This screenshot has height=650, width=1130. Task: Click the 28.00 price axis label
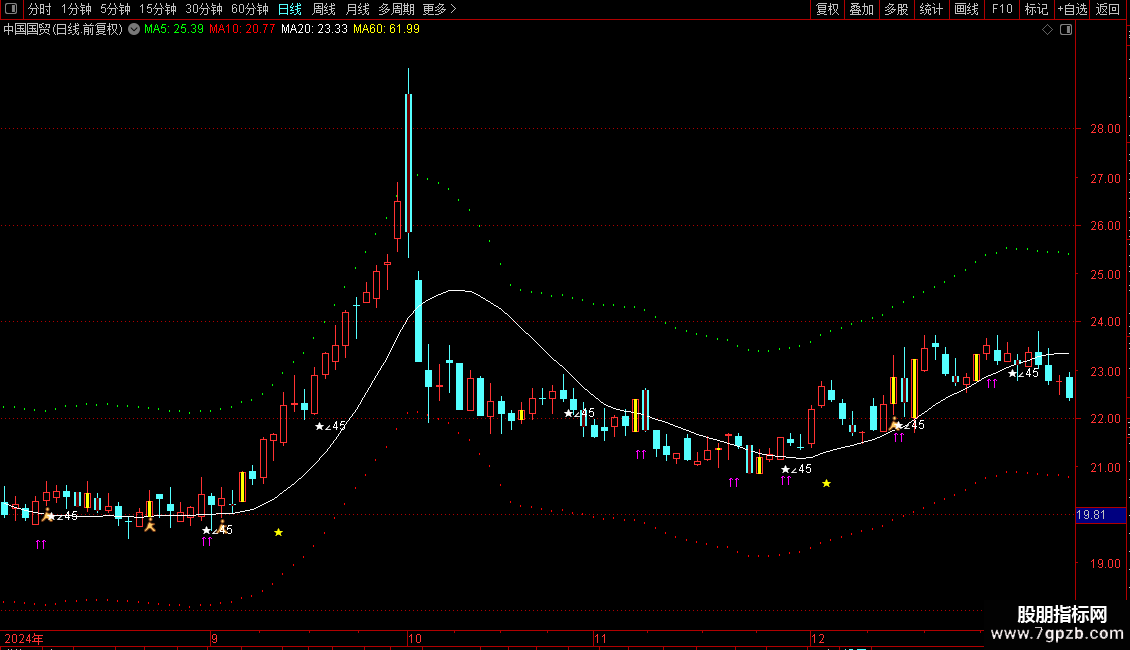(x=1105, y=129)
